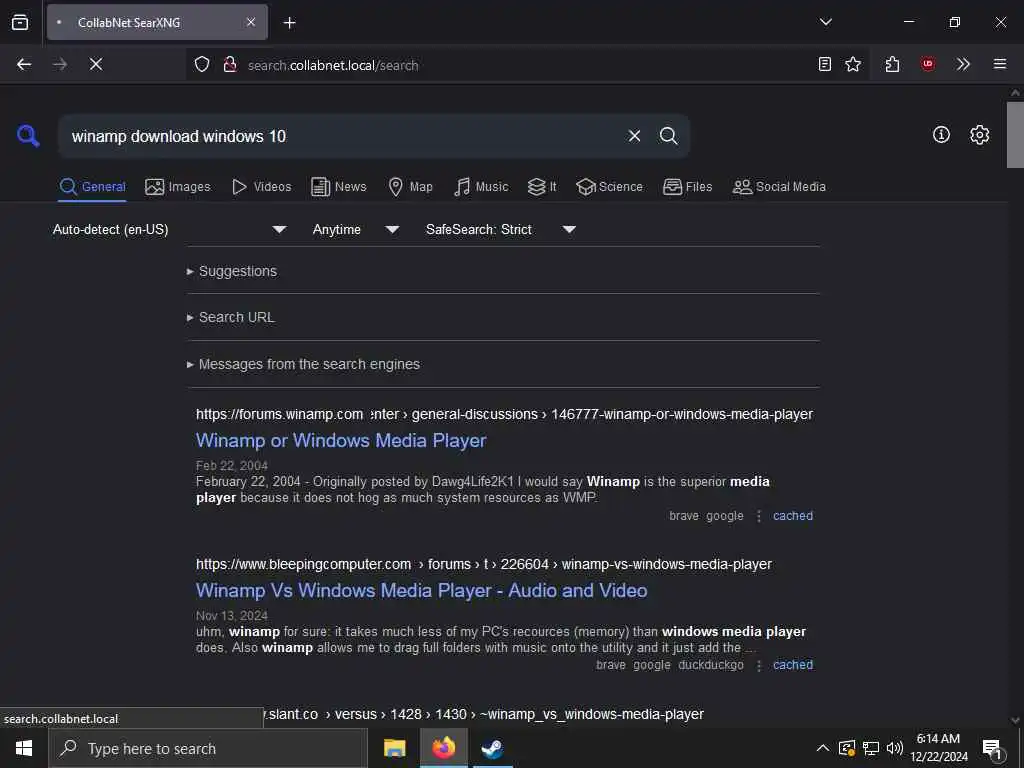Click Firefox icon in taskbar
The image size is (1024, 768).
click(x=443, y=748)
